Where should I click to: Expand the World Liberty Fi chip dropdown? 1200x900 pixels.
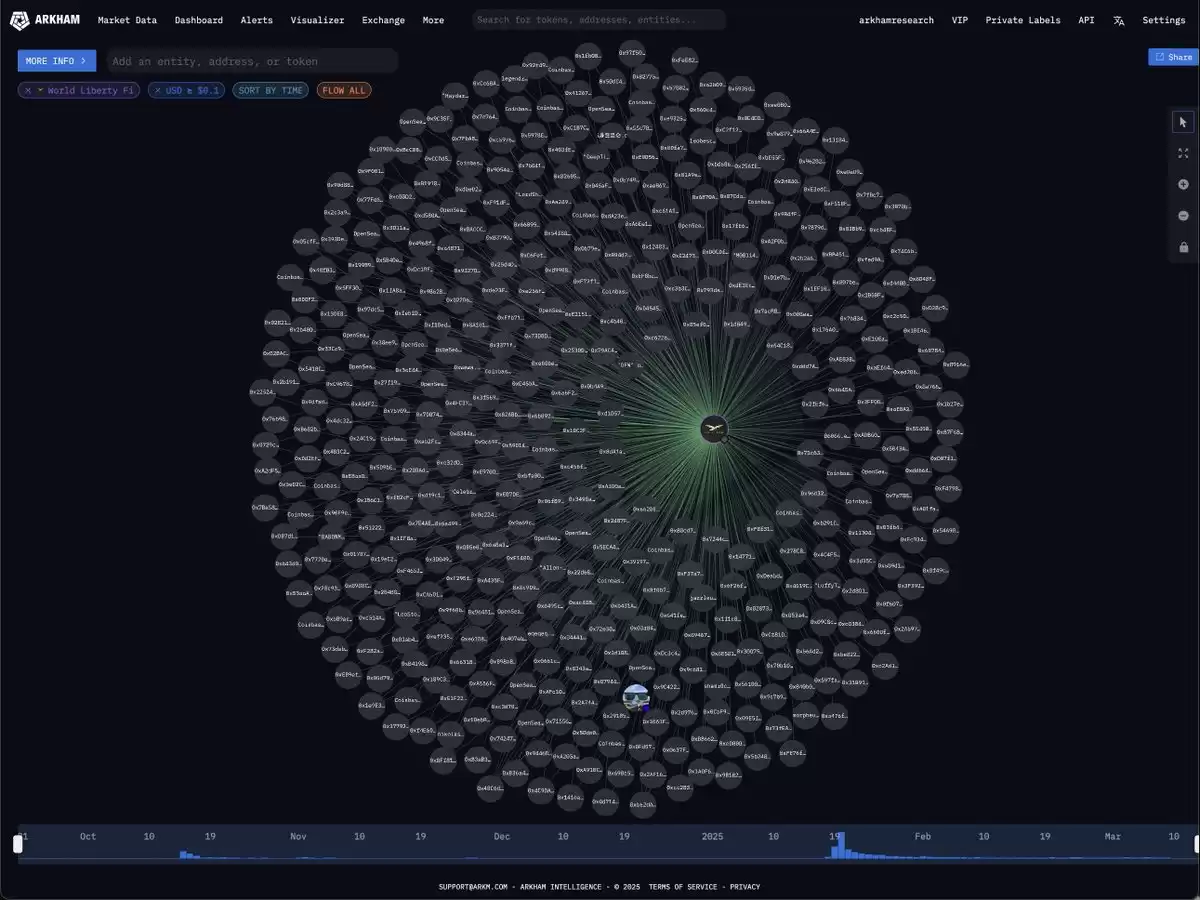[41, 90]
